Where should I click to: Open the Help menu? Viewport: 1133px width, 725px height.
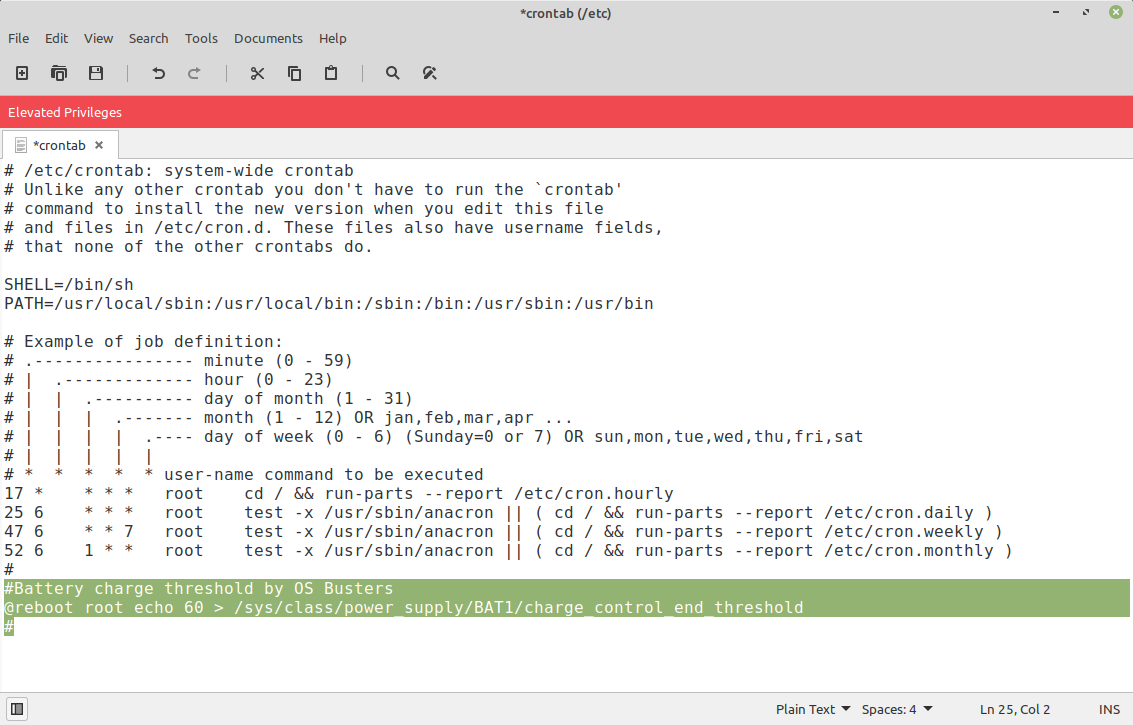coord(333,38)
